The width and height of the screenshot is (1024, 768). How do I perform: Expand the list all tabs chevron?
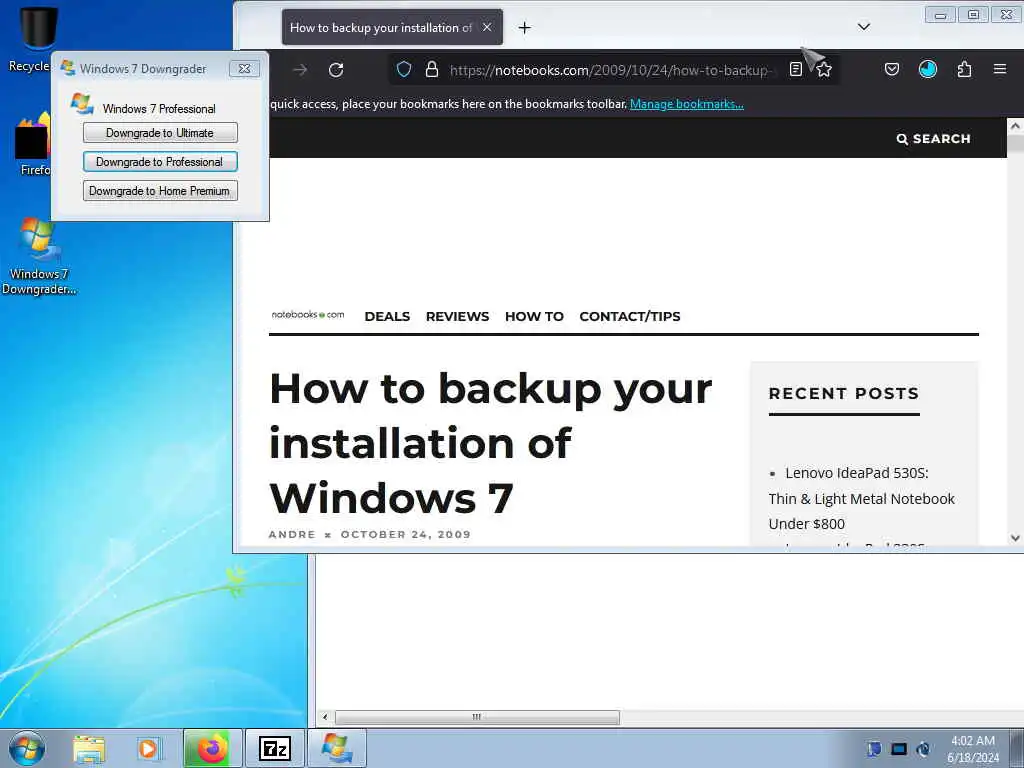pos(864,27)
